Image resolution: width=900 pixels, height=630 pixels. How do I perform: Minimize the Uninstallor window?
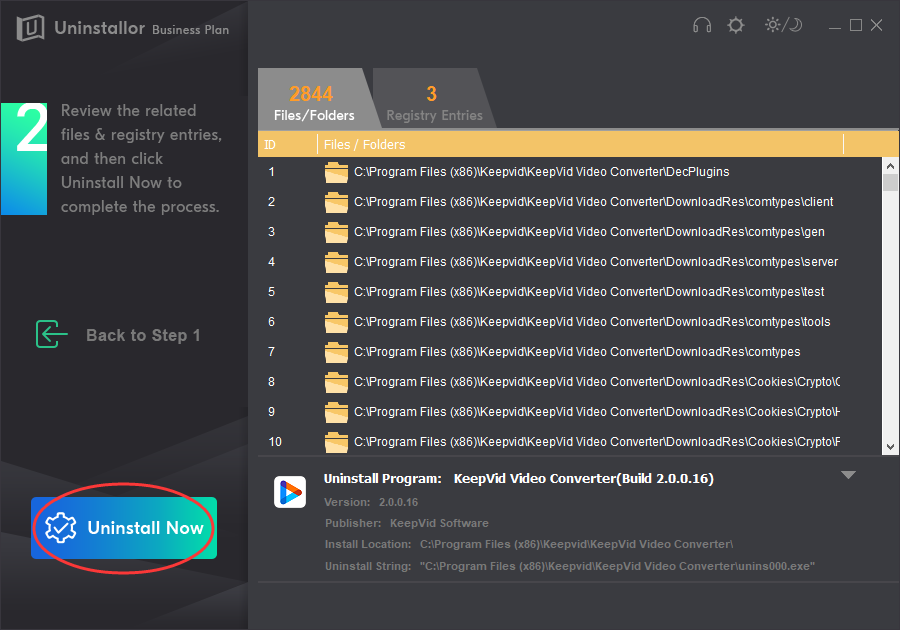835,26
